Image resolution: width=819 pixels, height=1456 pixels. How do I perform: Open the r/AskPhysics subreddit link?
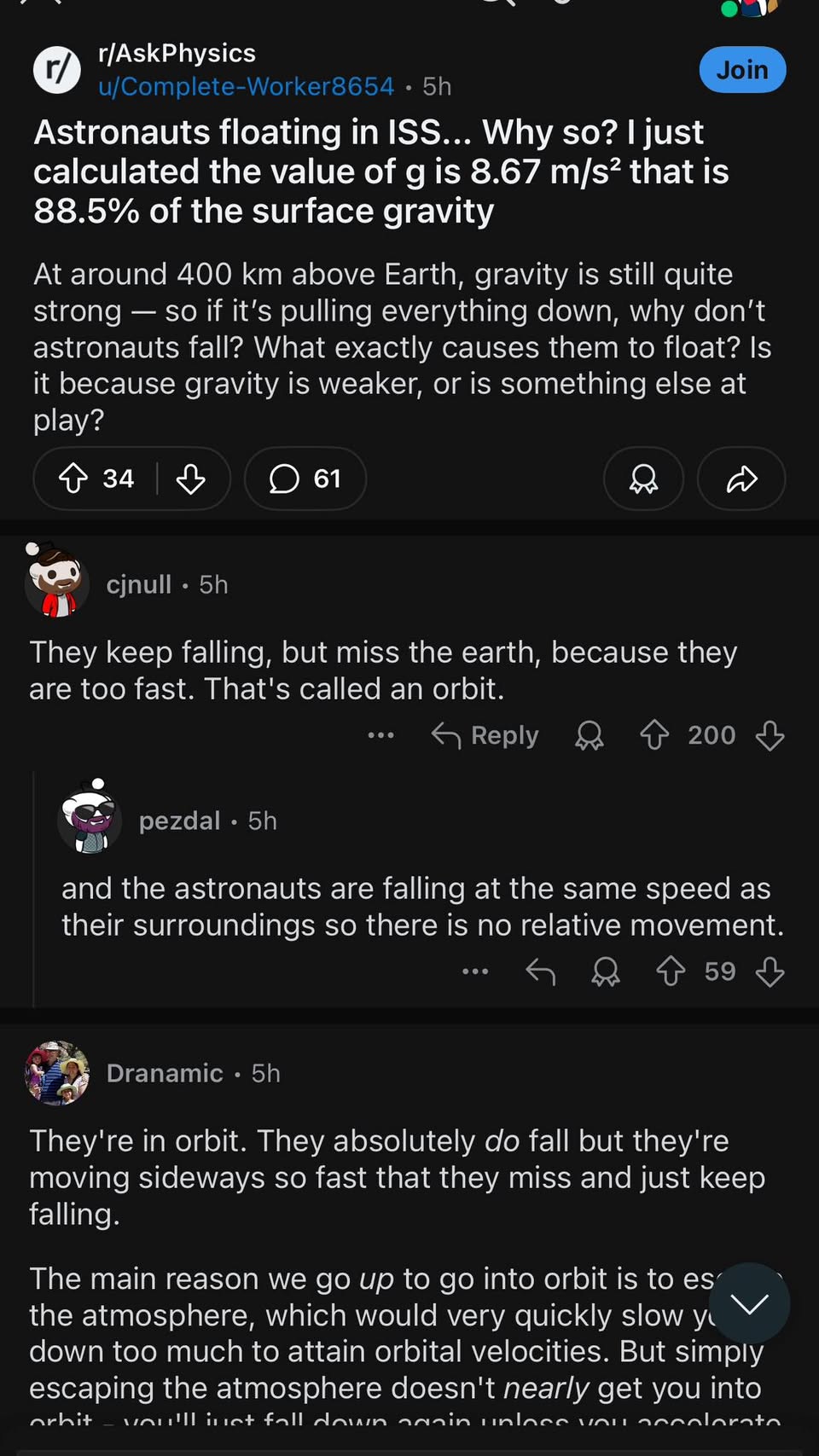(x=177, y=53)
